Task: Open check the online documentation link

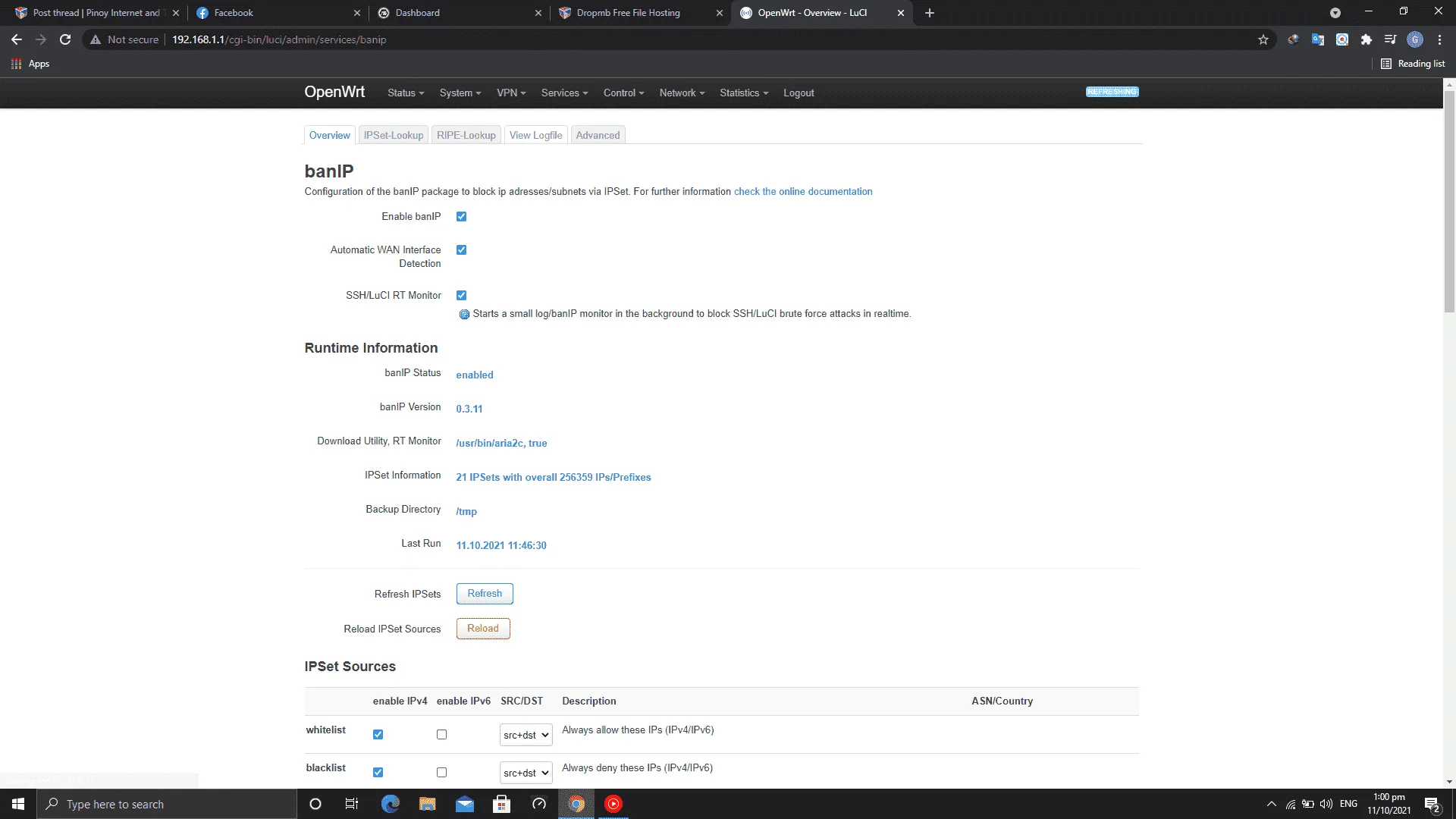Action: pyautogui.click(x=803, y=192)
